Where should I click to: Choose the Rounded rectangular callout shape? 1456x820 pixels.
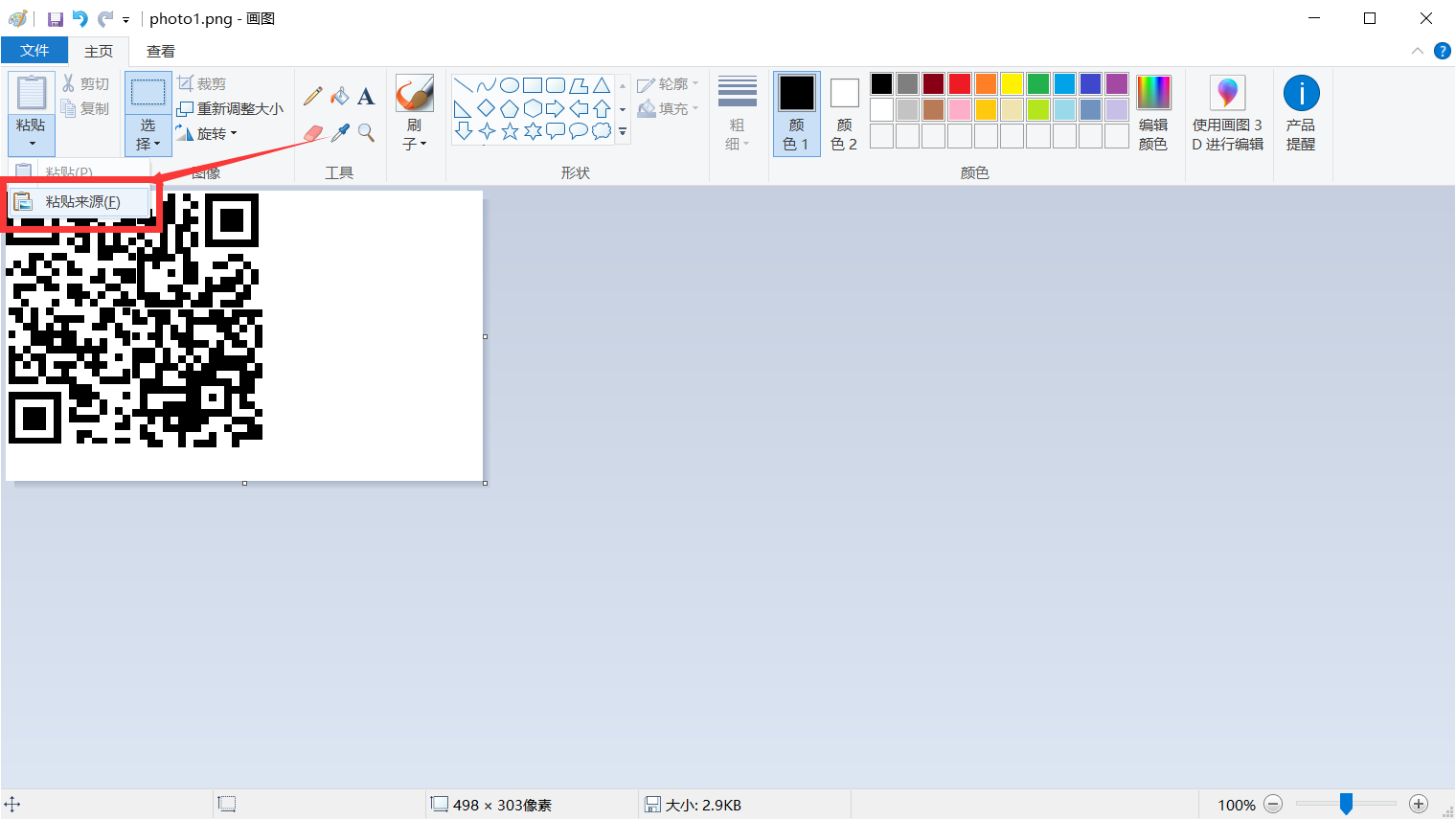556,131
